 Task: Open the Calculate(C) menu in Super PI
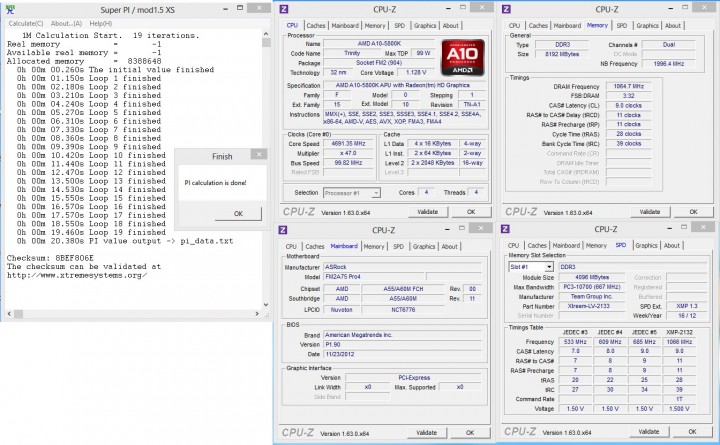point(26,23)
